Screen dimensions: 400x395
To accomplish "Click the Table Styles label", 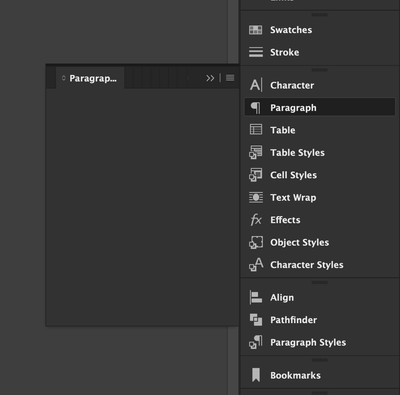I will (297, 153).
